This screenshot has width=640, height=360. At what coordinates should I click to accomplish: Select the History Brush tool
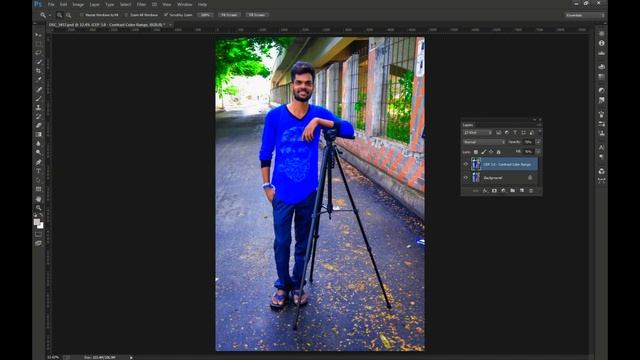coord(38,117)
